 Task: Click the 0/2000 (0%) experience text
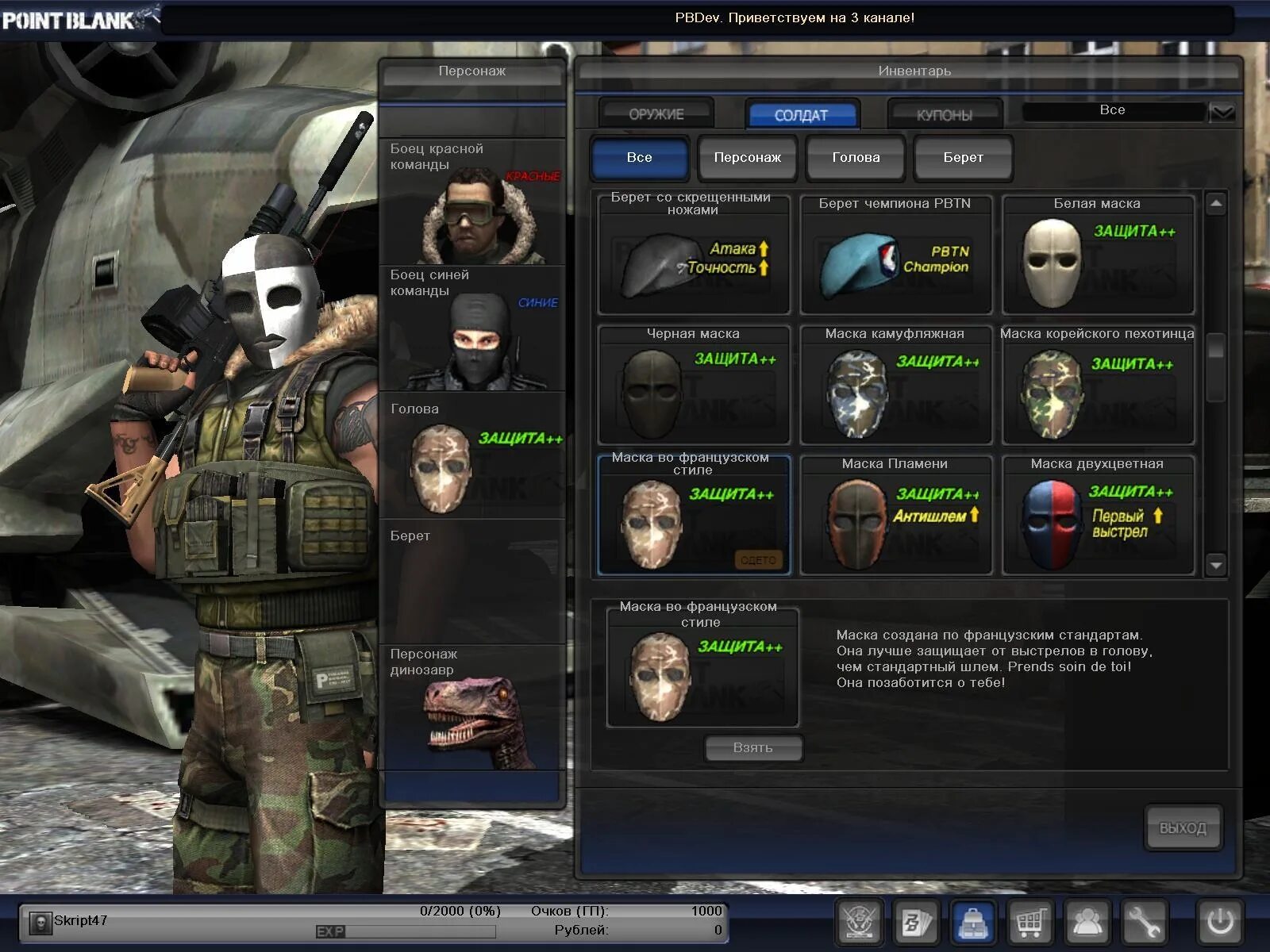[x=460, y=911]
